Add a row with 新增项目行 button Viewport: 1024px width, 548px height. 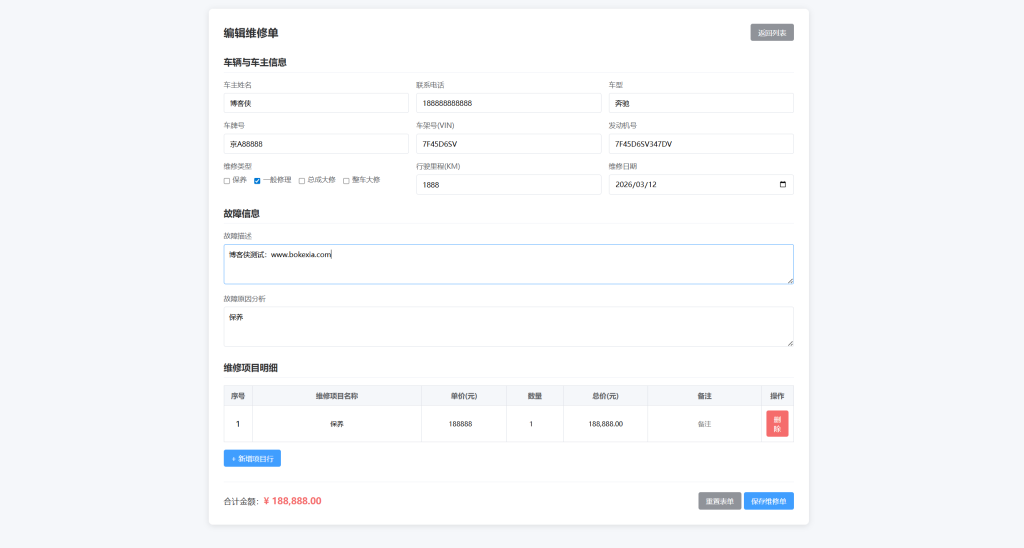(252, 458)
